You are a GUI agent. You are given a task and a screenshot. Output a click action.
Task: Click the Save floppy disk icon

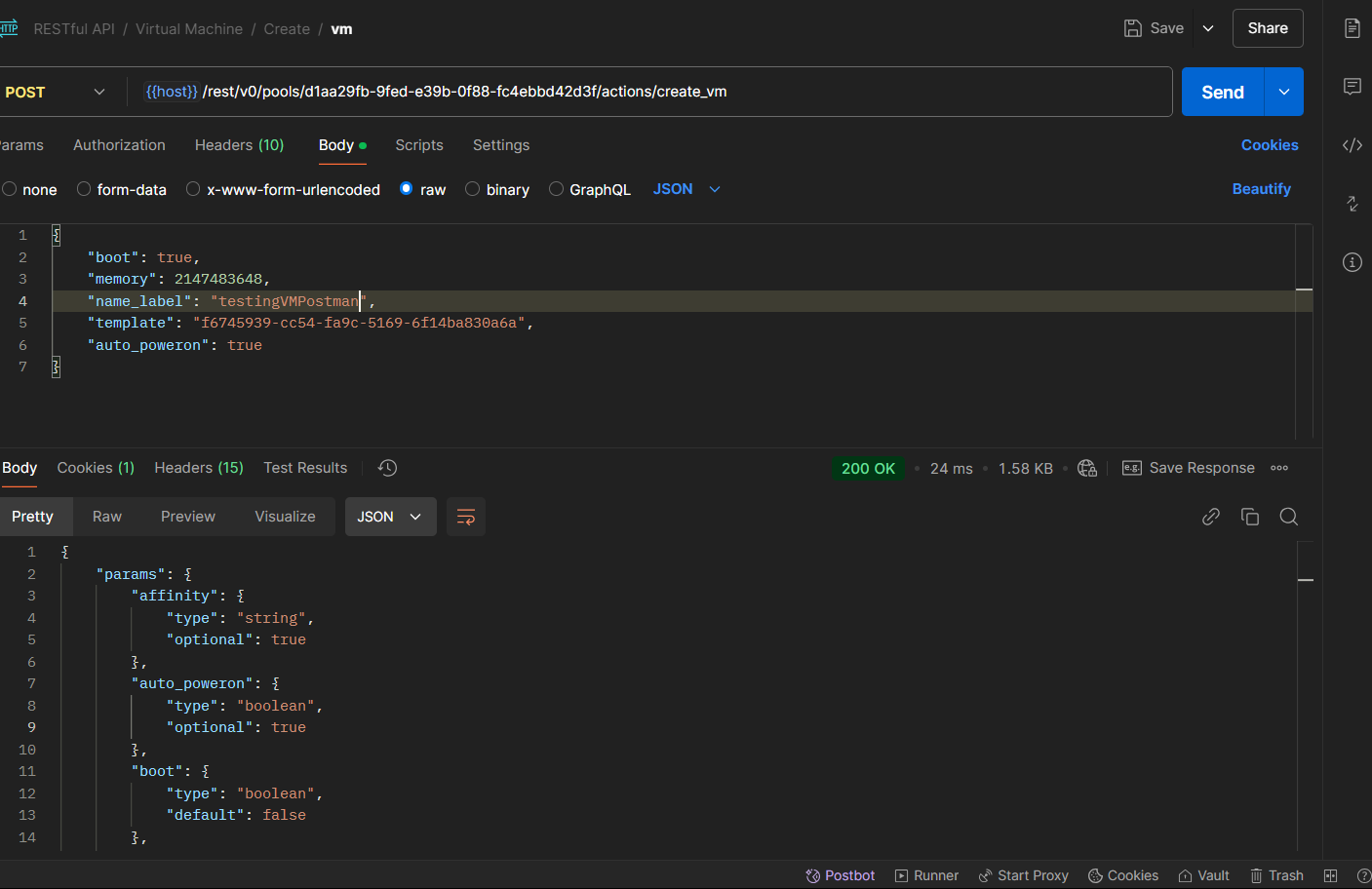(x=1132, y=28)
